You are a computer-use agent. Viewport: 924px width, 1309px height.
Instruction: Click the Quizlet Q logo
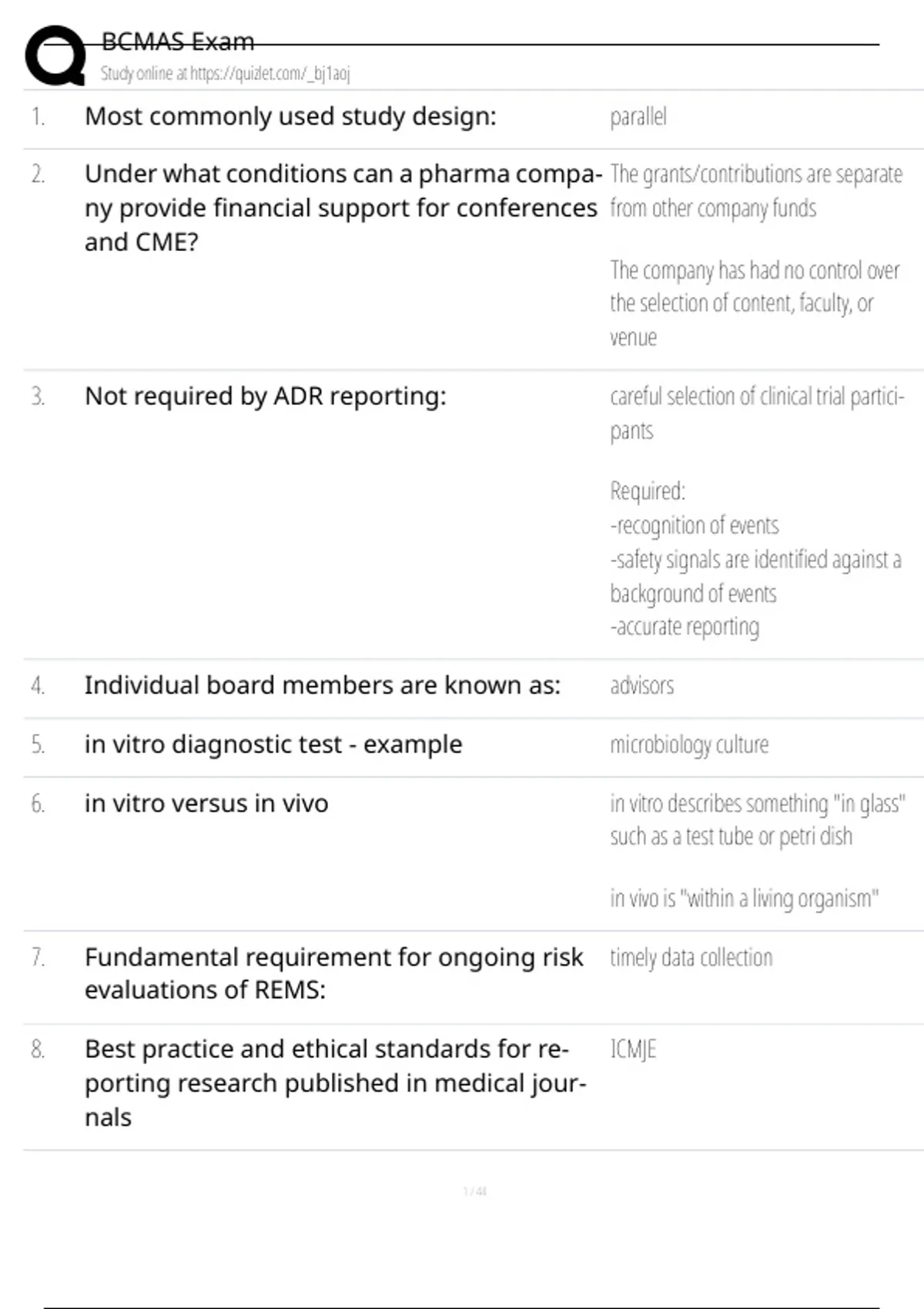(x=55, y=55)
